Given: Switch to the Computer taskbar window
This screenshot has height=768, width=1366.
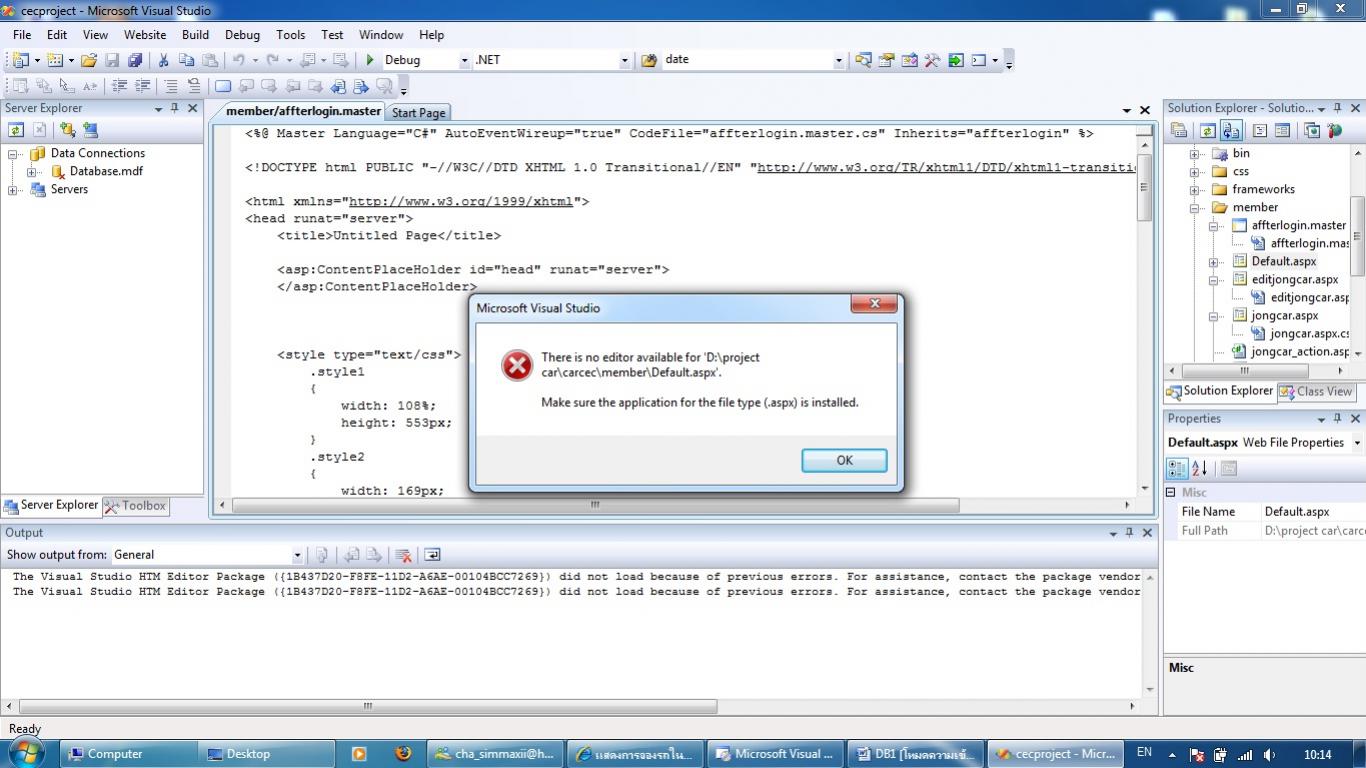Looking at the screenshot, I should 130,754.
